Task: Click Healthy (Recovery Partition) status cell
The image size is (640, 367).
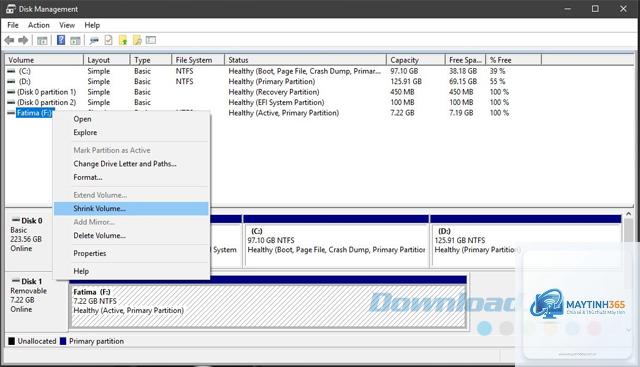Action: point(274,92)
